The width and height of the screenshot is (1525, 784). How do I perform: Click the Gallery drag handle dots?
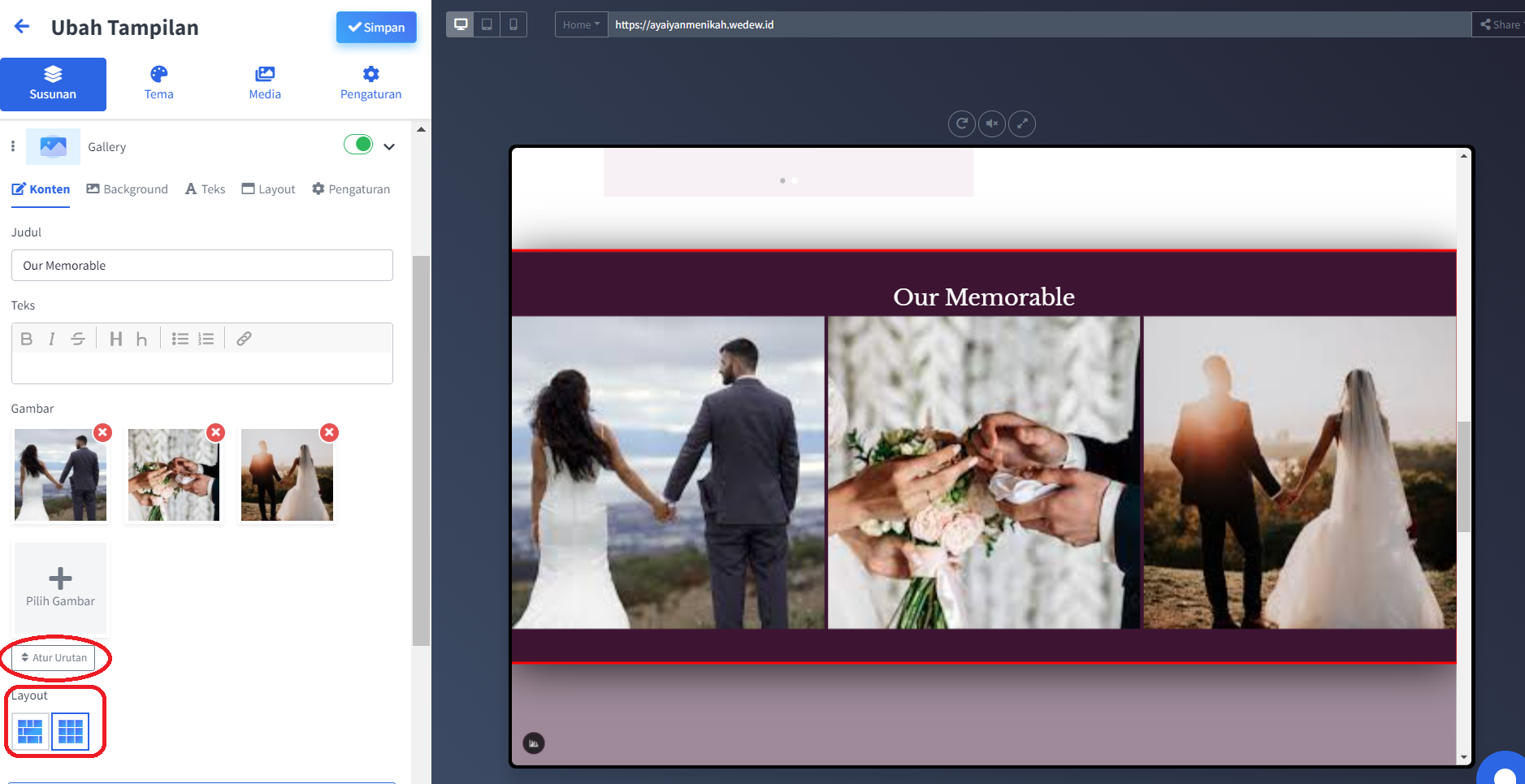point(13,146)
